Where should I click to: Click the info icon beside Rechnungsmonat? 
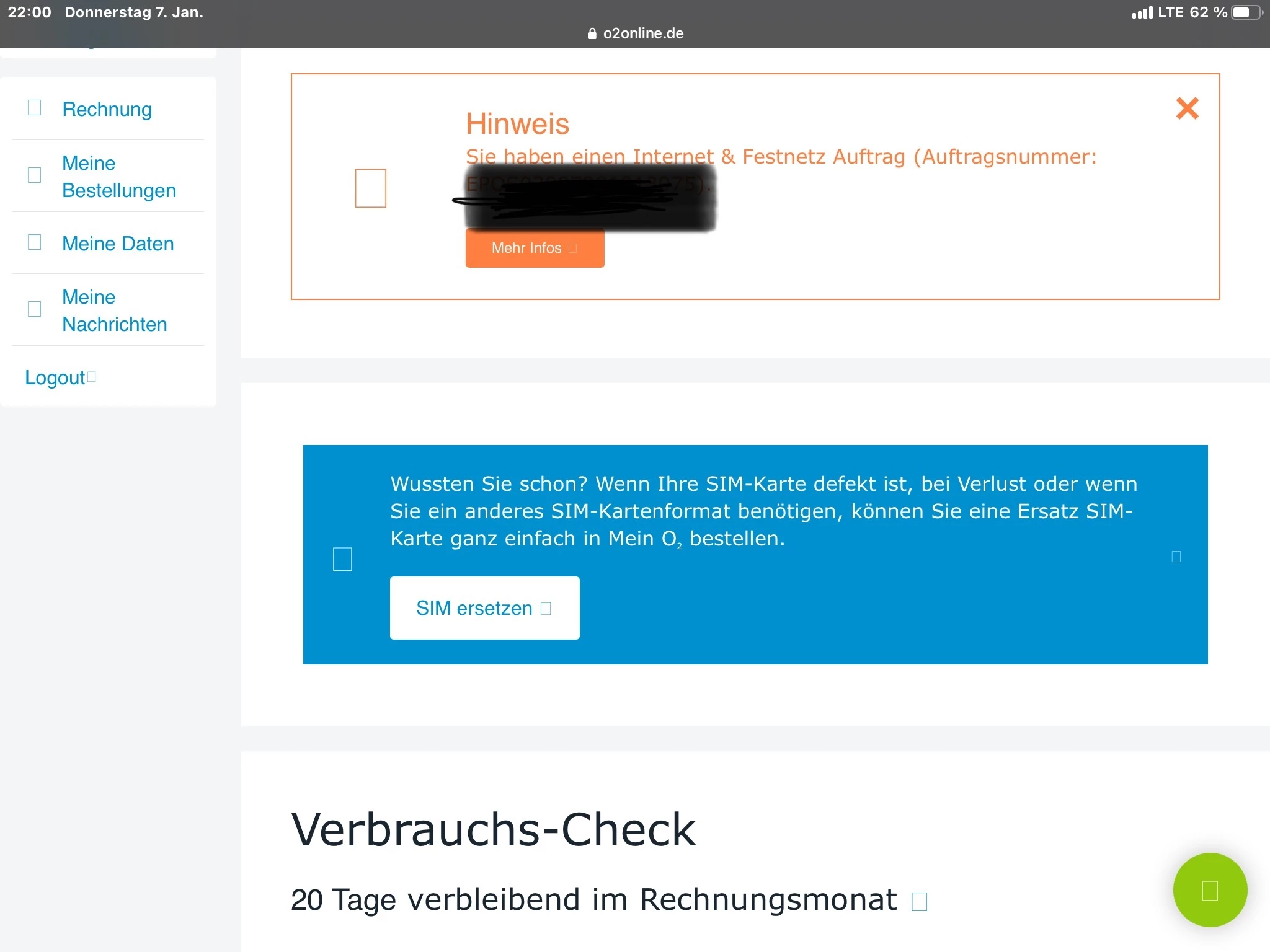click(x=919, y=902)
